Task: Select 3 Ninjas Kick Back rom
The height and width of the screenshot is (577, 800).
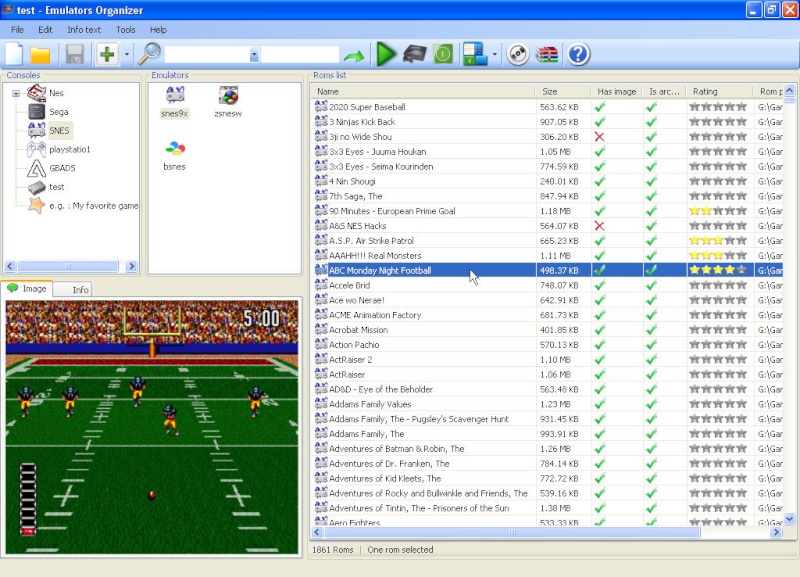Action: tap(362, 122)
